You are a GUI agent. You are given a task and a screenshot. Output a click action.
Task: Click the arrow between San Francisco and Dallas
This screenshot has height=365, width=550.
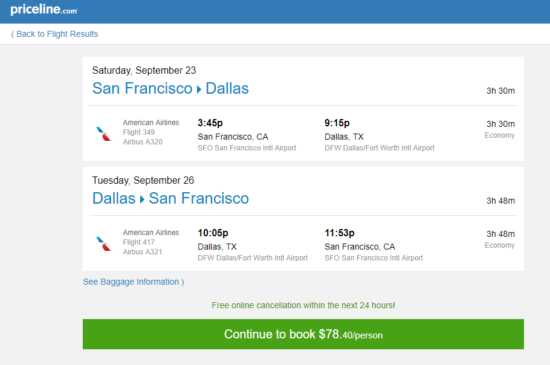(x=199, y=89)
